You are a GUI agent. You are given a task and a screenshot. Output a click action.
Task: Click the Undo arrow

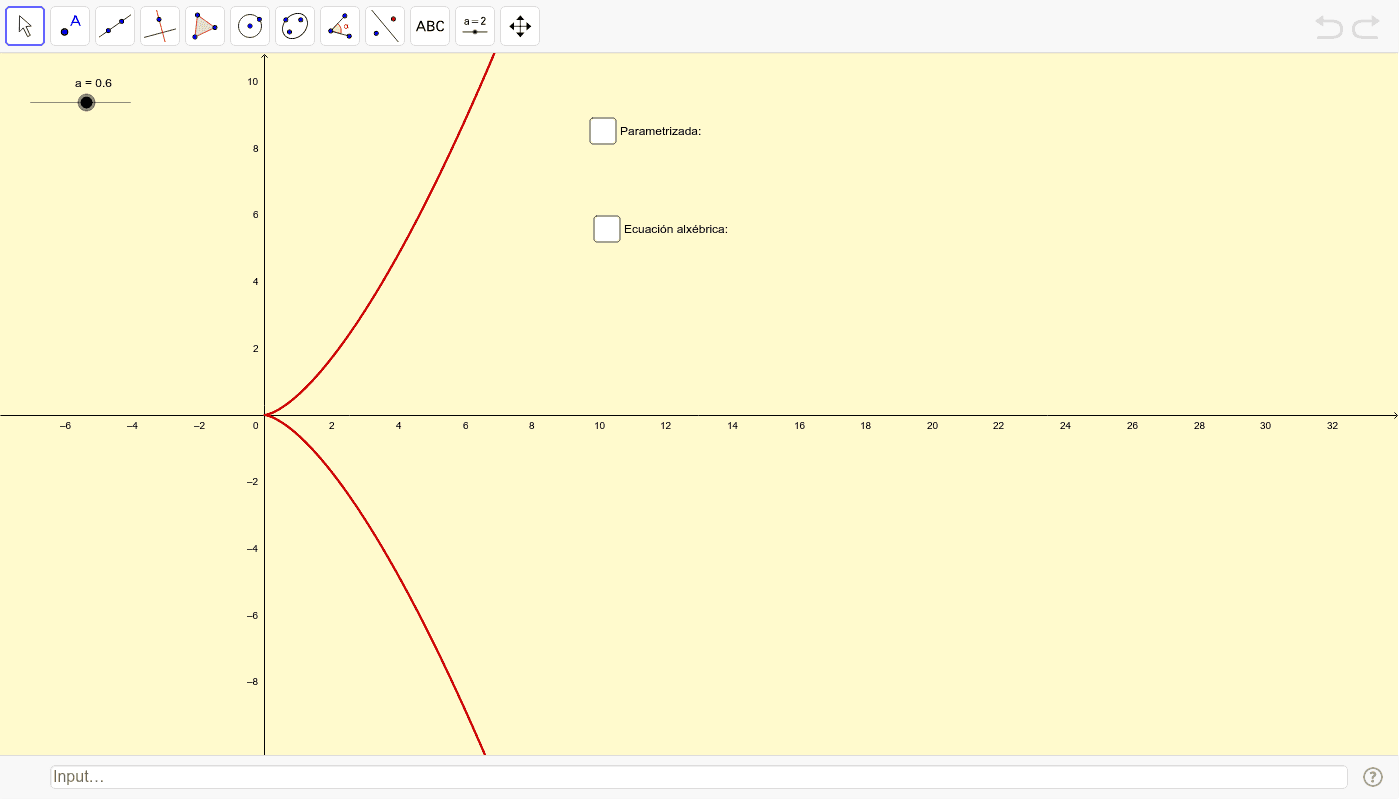[1329, 27]
